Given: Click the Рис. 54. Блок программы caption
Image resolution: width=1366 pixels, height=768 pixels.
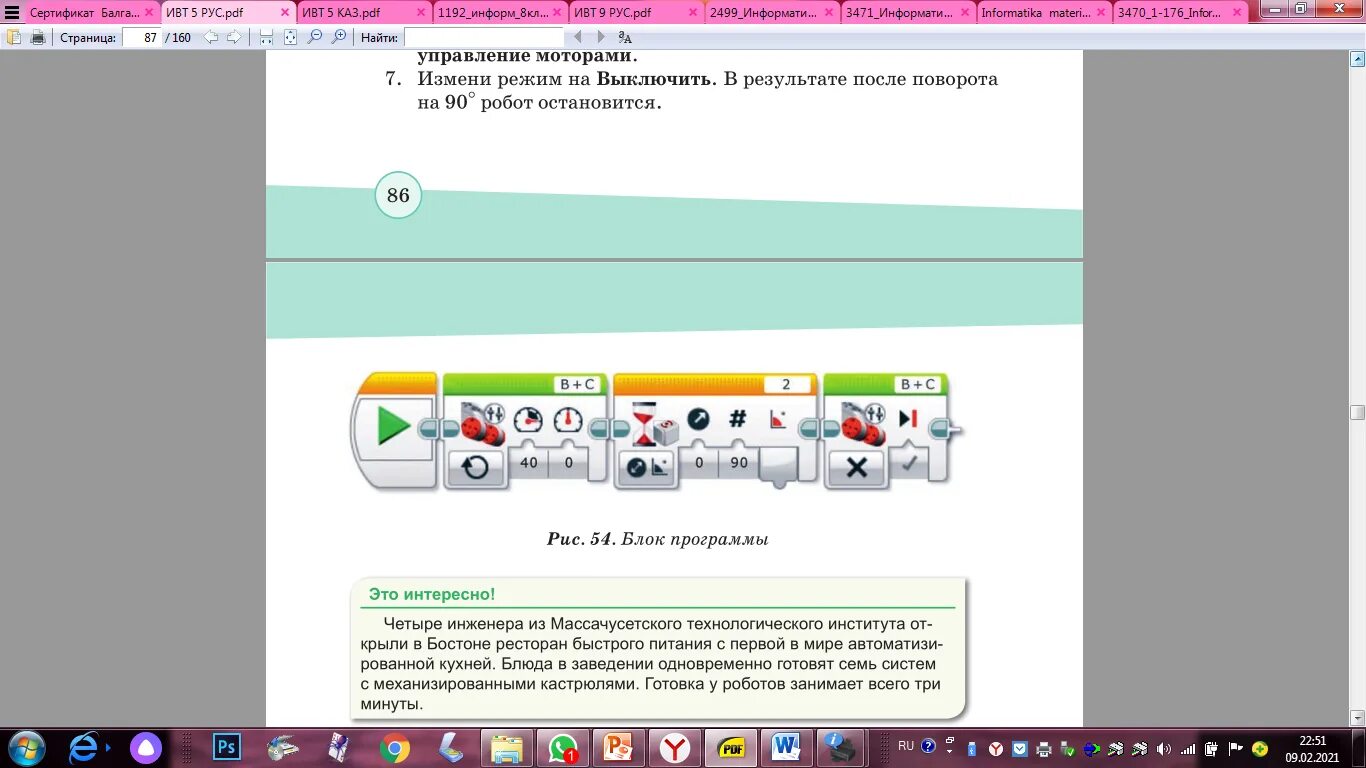Looking at the screenshot, I should tap(657, 539).
